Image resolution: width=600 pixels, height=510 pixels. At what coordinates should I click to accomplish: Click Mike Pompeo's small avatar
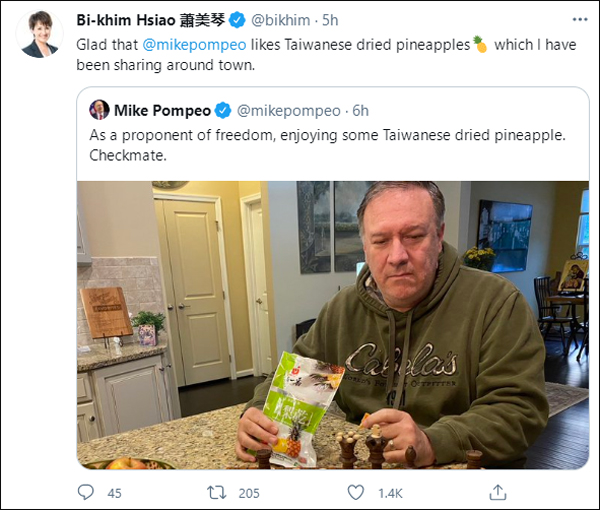point(99,110)
